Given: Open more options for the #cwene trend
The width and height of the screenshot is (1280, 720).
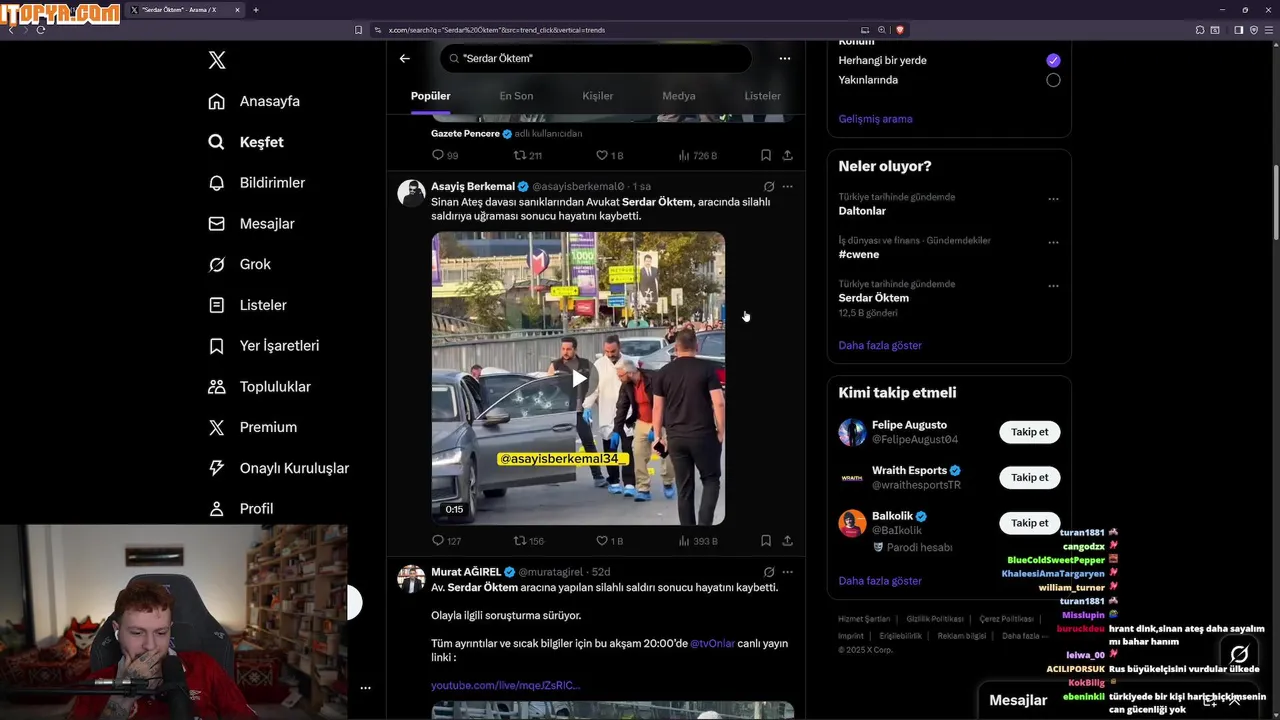Looking at the screenshot, I should coord(1053,242).
